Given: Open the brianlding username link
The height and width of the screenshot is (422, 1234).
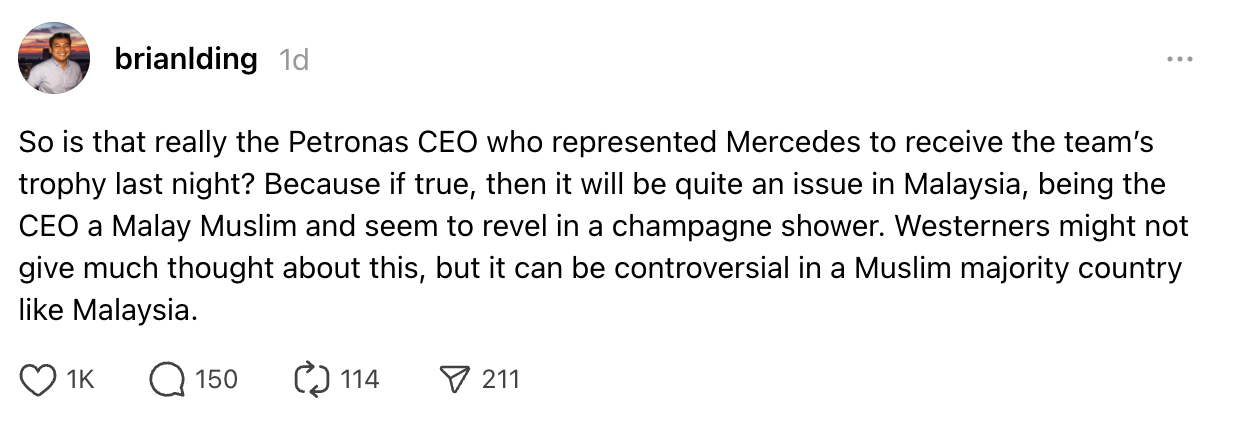Looking at the screenshot, I should [186, 59].
